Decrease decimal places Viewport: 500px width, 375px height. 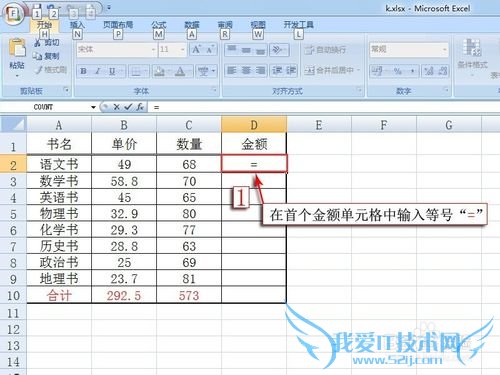click(x=442, y=71)
